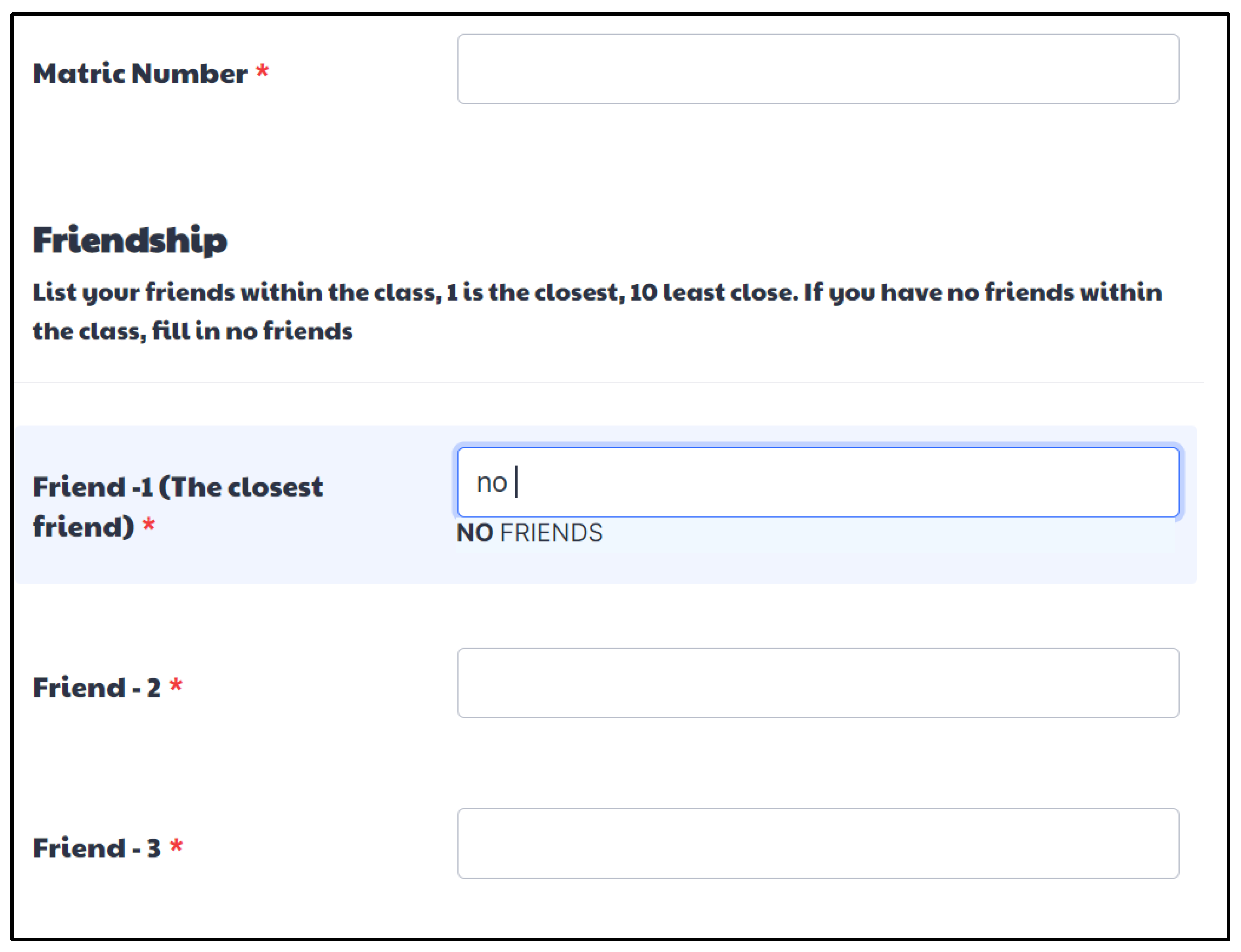Click the bold 'NO' in the suggestion text

(475, 533)
